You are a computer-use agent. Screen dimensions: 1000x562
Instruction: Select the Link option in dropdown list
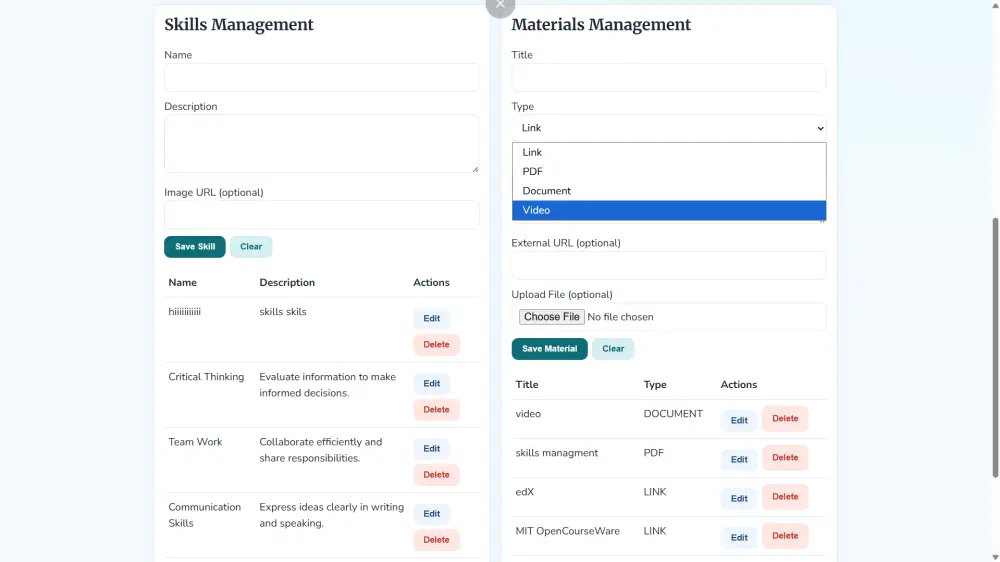point(668,153)
